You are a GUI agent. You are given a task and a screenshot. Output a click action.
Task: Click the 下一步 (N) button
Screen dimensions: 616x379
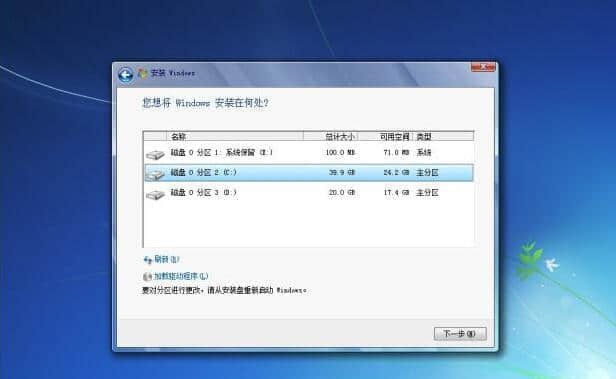click(460, 334)
